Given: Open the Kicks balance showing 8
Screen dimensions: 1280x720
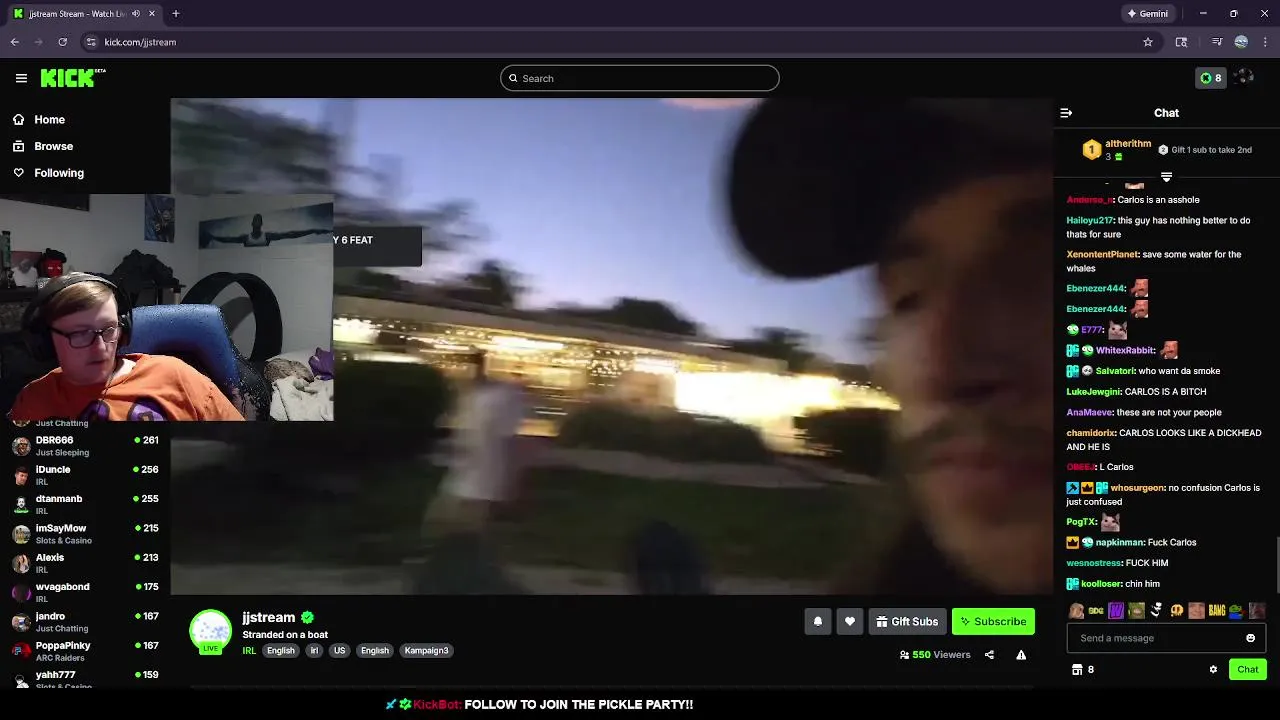Looking at the screenshot, I should click(1210, 78).
